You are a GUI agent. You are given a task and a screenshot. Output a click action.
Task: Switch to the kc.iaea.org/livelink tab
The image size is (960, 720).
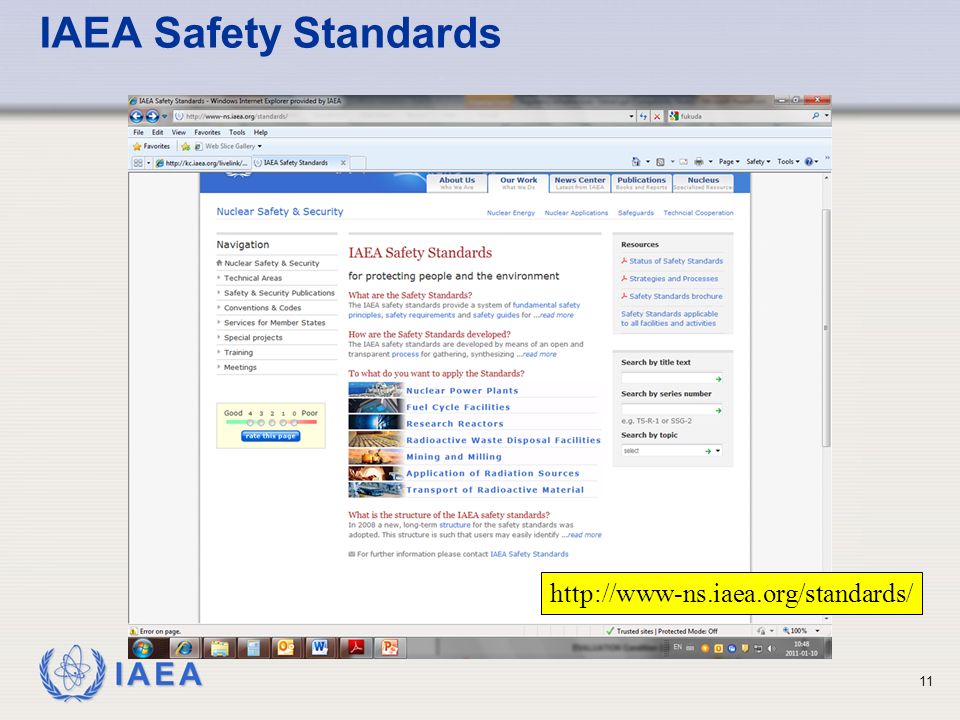pos(201,163)
